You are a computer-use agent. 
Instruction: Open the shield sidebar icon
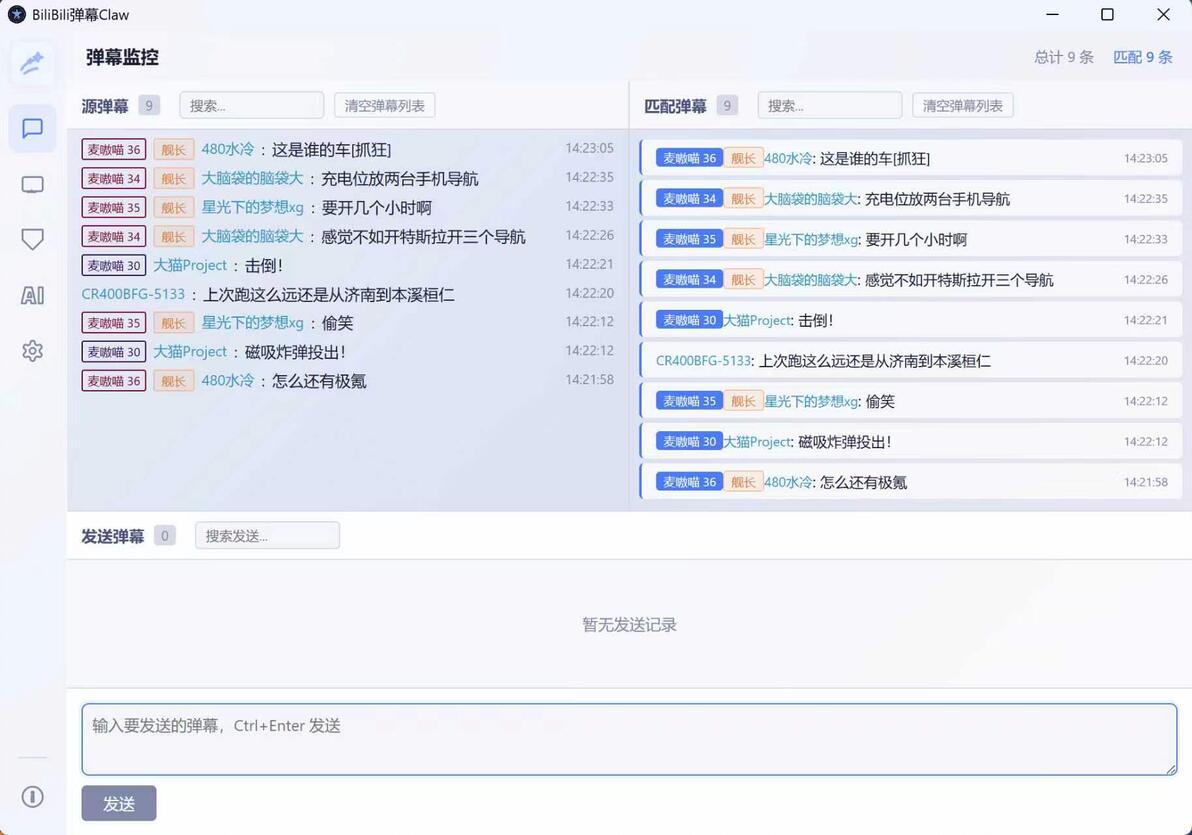32,240
